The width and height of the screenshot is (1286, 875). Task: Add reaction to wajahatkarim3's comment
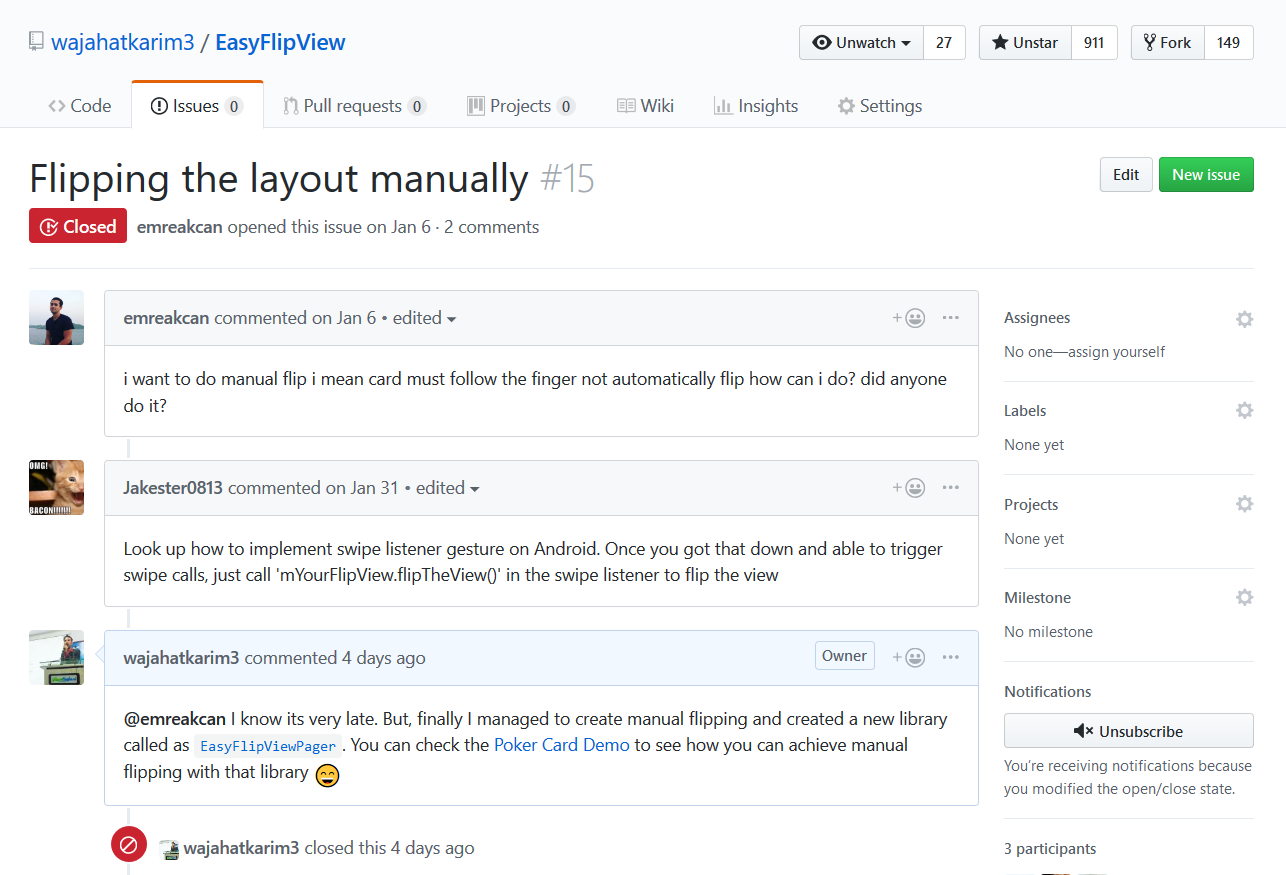(909, 658)
